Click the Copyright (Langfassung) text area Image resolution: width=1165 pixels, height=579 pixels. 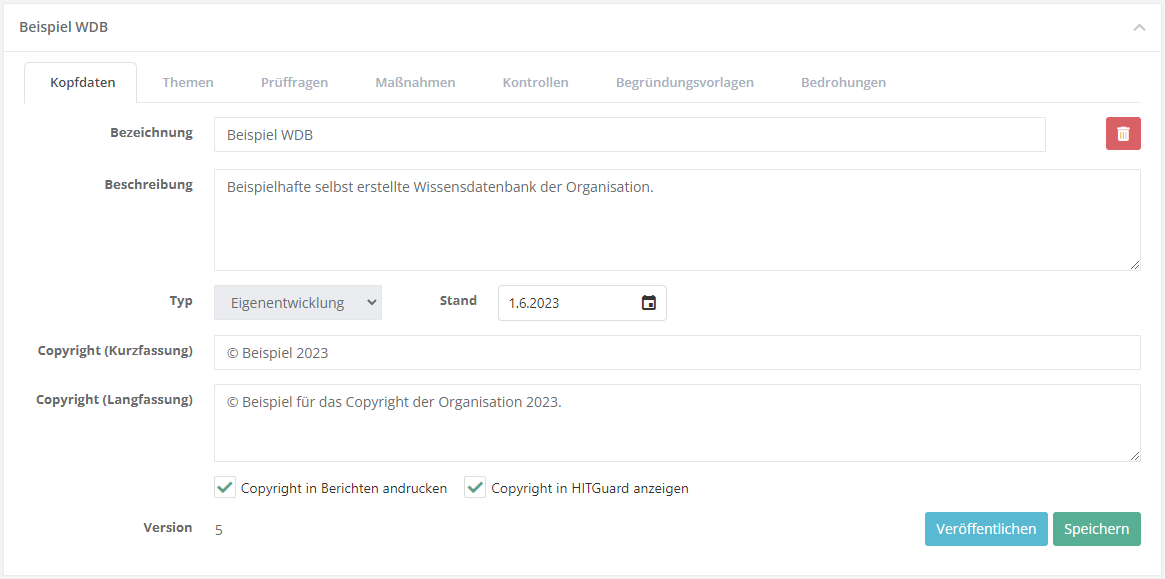[x=676, y=423]
